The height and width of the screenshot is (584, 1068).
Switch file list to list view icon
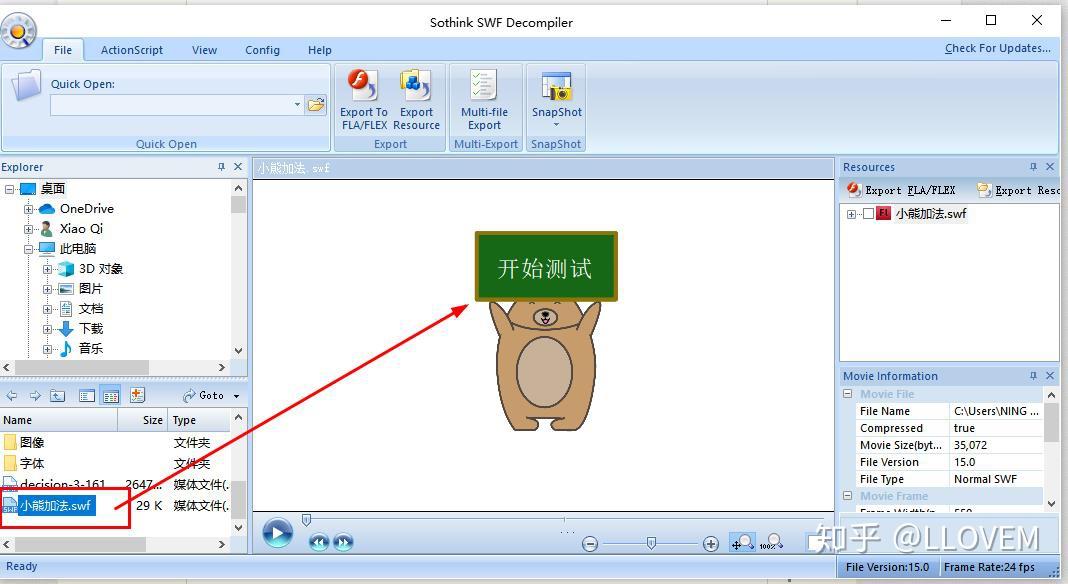click(87, 395)
